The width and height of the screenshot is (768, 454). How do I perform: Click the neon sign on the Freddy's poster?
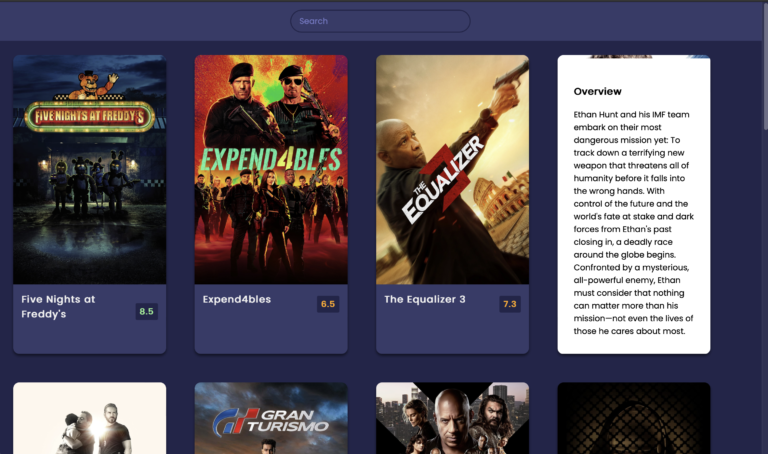(x=90, y=116)
